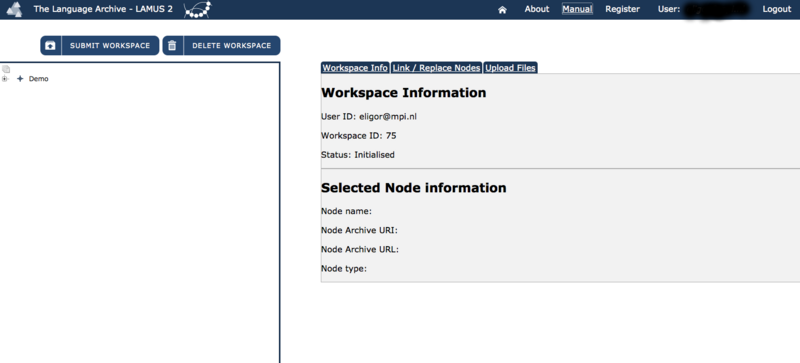The width and height of the screenshot is (800, 363).
Task: Click the Node type: label
Action: (x=344, y=269)
